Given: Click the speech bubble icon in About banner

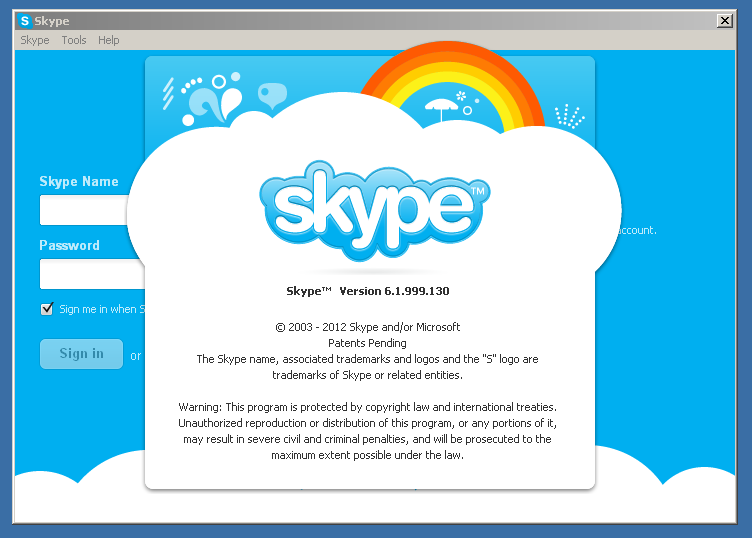Looking at the screenshot, I should pos(272,95).
